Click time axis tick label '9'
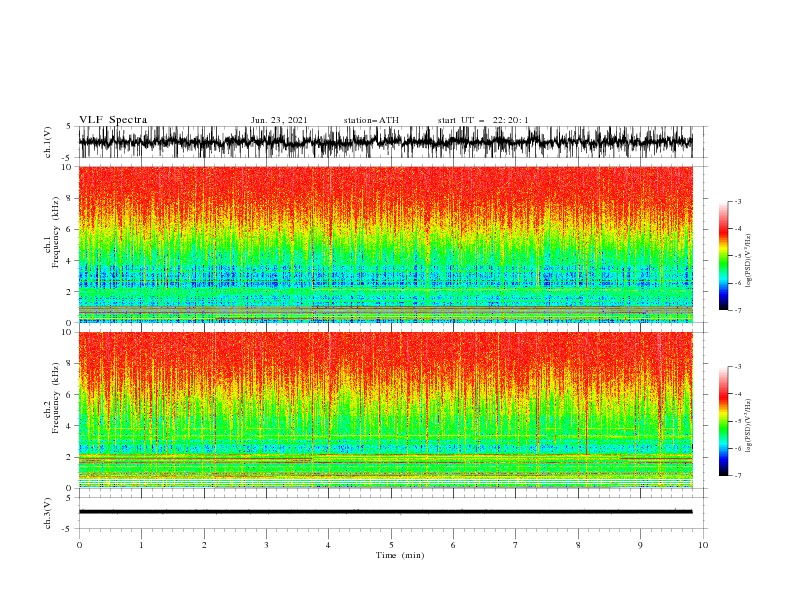This screenshot has height=612, width=792. [x=640, y=545]
